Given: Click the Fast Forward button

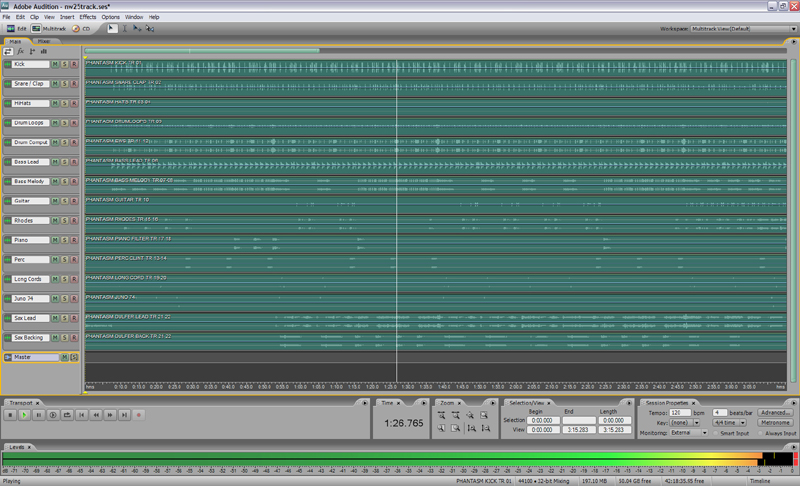Looking at the screenshot, I should pyautogui.click(x=110, y=415).
